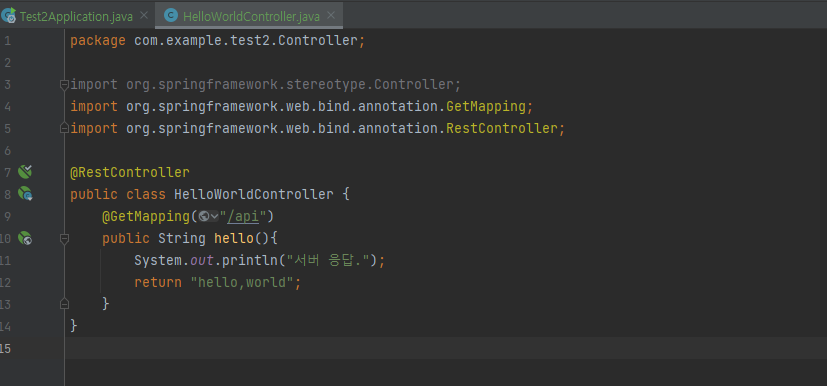
Task: Click the Test2Application.java file icon
Action: (x=8, y=16)
